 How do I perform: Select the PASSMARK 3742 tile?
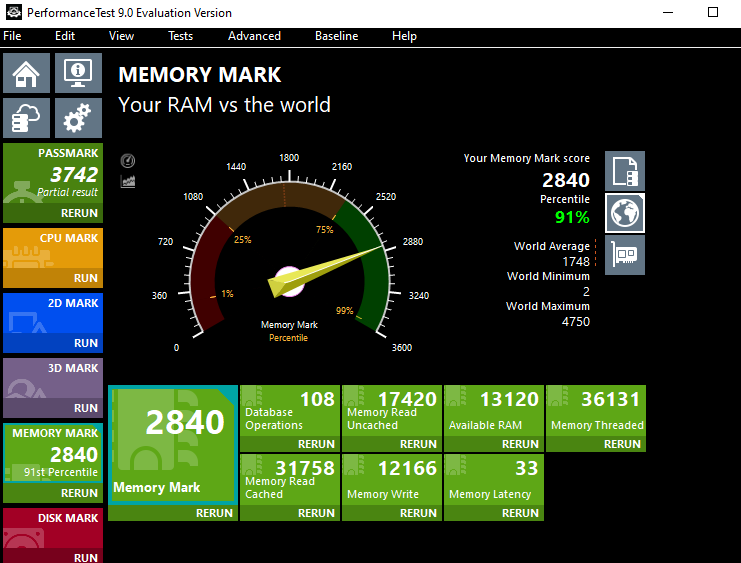click(x=53, y=174)
